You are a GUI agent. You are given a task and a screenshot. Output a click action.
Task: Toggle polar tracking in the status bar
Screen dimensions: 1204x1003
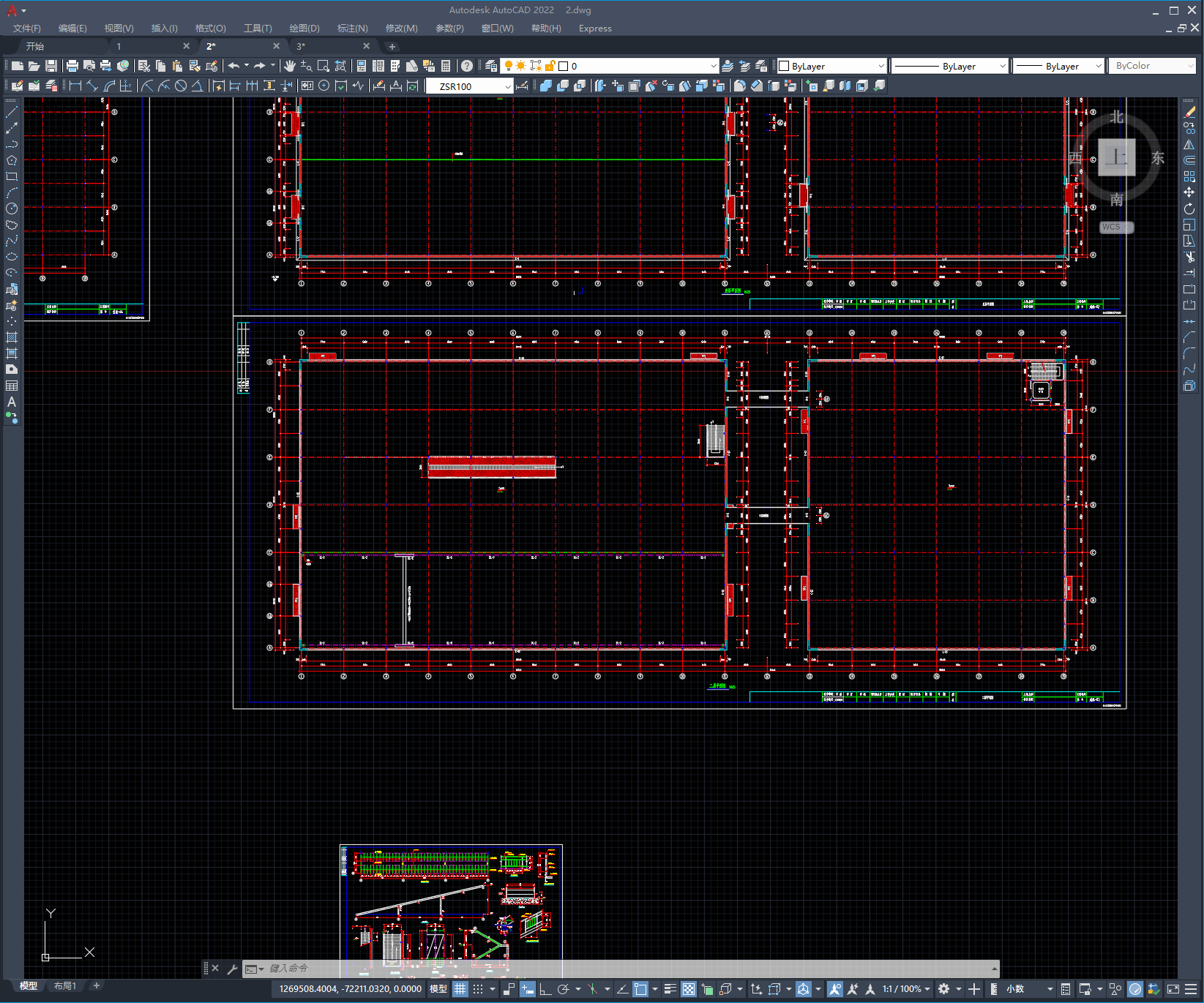(564, 989)
